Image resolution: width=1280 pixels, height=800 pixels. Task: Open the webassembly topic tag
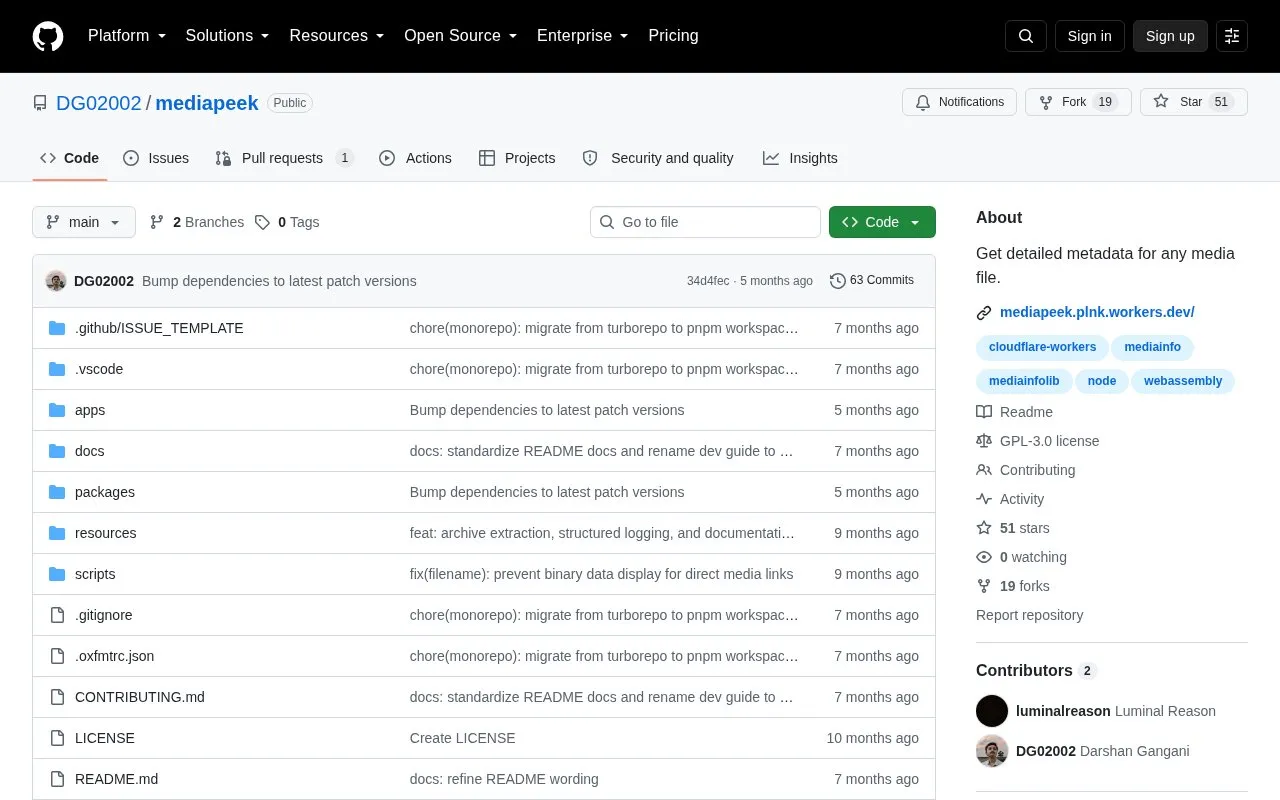[1183, 382]
